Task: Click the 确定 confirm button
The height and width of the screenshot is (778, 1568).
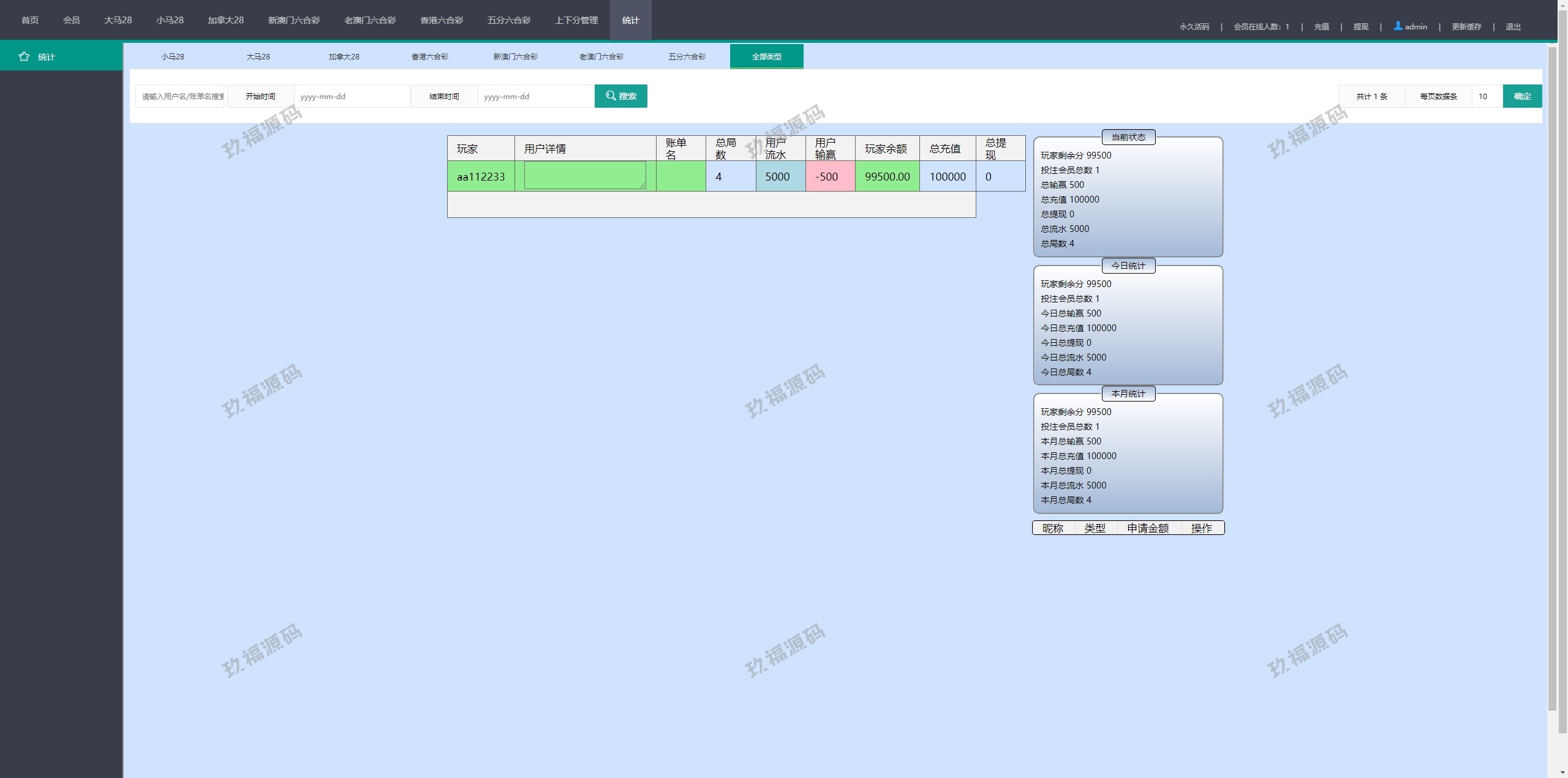Action: [x=1522, y=96]
